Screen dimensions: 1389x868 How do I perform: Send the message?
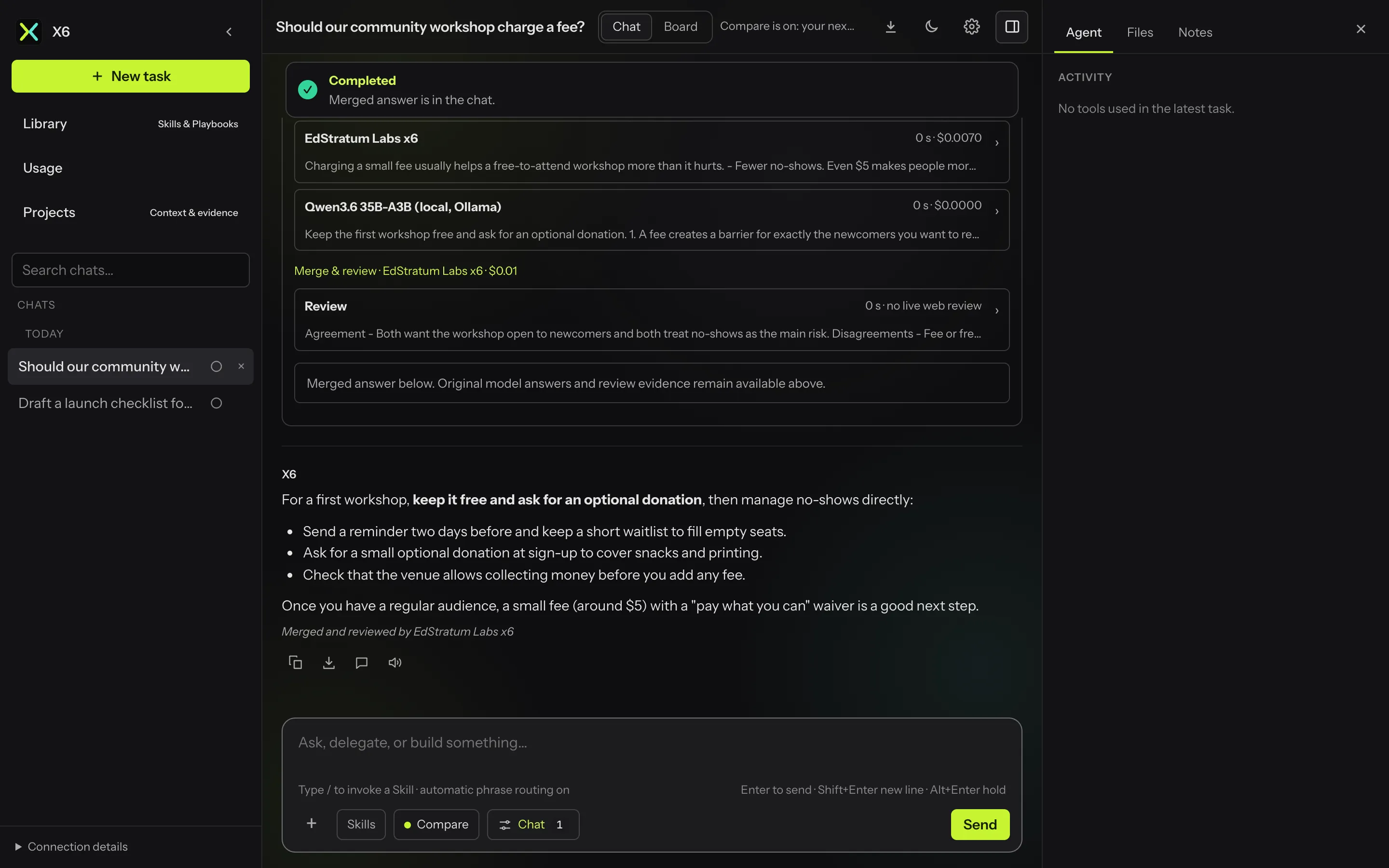tap(980, 825)
